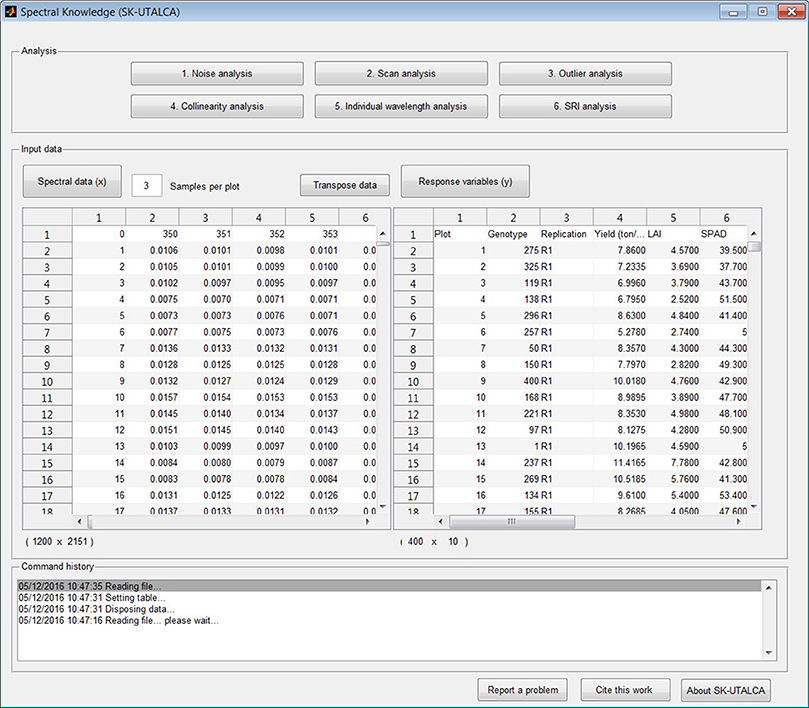This screenshot has height=708, width=809.
Task: Load Response variables (y) file
Action: [x=465, y=182]
